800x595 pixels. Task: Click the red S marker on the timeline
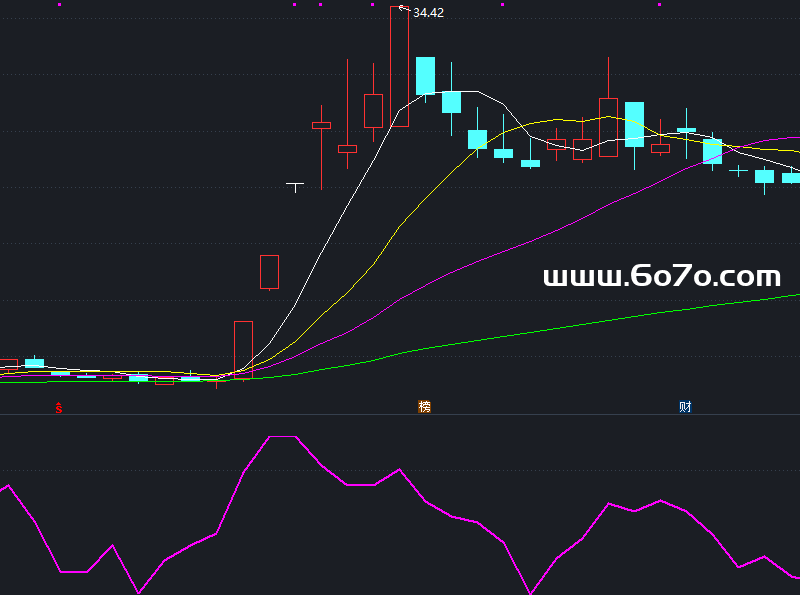pyautogui.click(x=59, y=407)
